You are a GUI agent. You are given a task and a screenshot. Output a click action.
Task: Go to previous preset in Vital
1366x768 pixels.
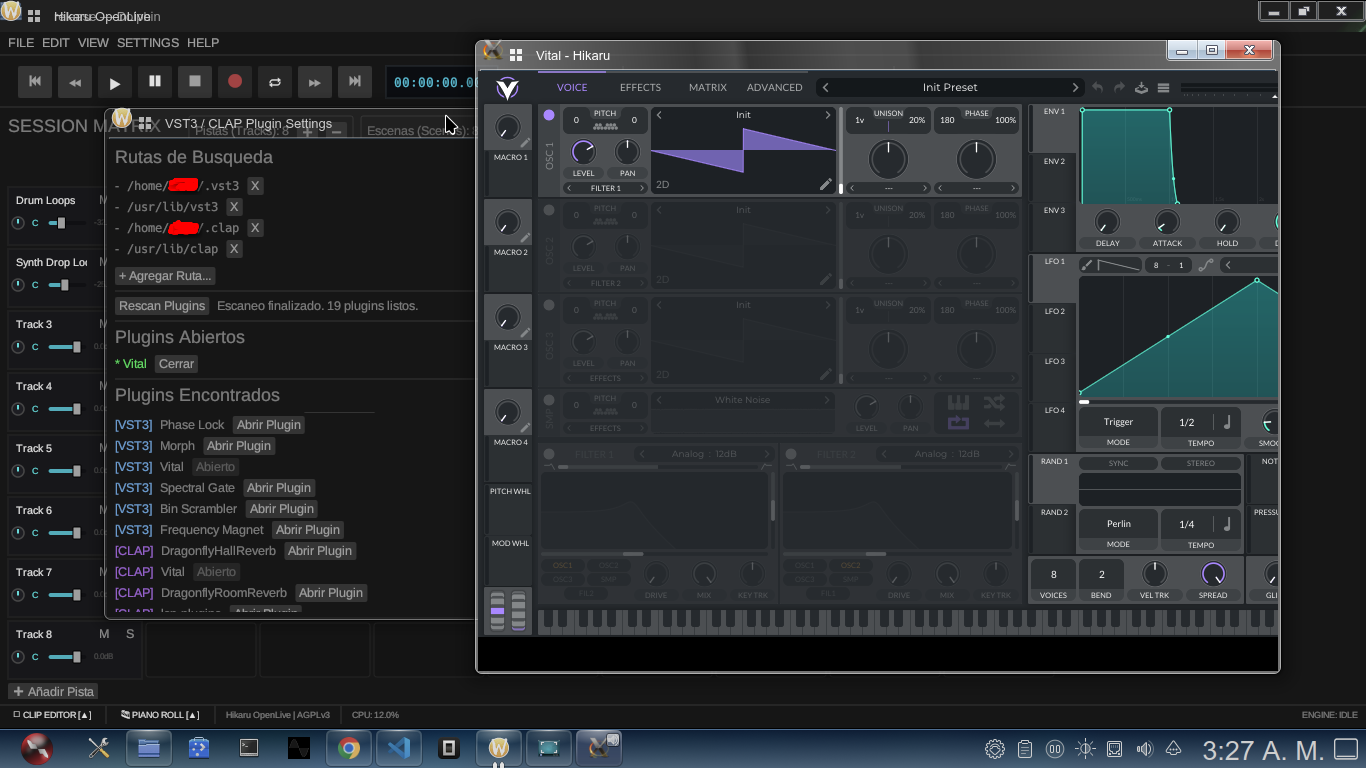826,88
